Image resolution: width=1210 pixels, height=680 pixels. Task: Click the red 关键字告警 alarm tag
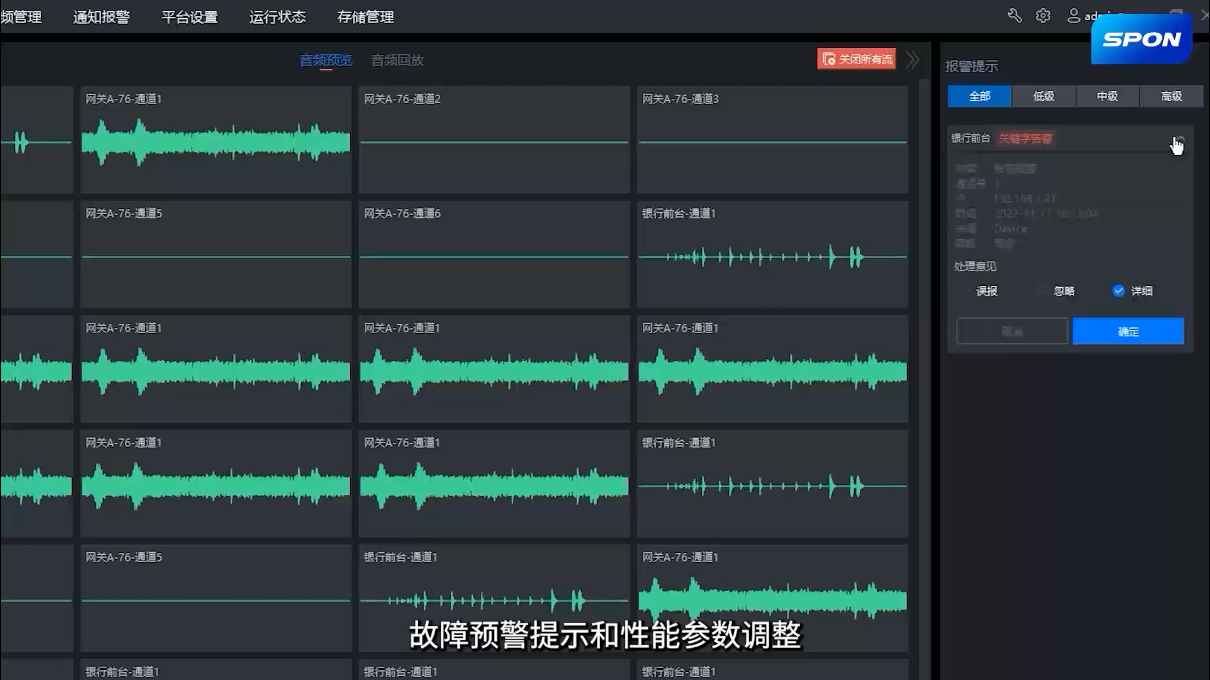click(x=1026, y=138)
